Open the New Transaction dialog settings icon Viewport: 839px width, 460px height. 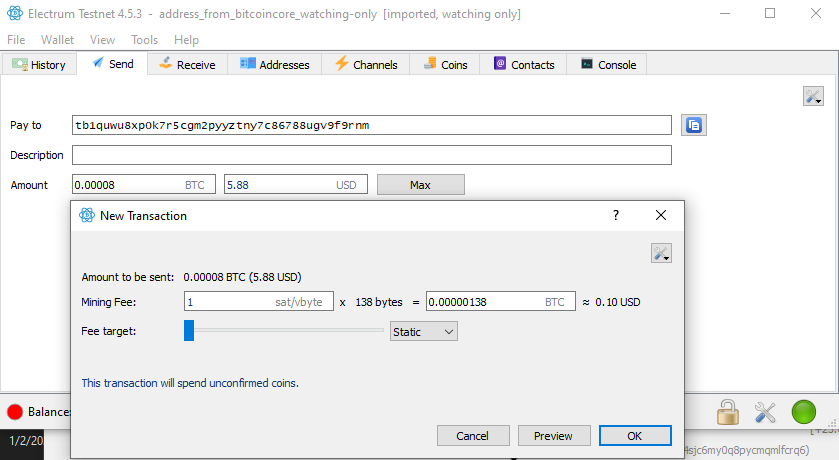[661, 253]
